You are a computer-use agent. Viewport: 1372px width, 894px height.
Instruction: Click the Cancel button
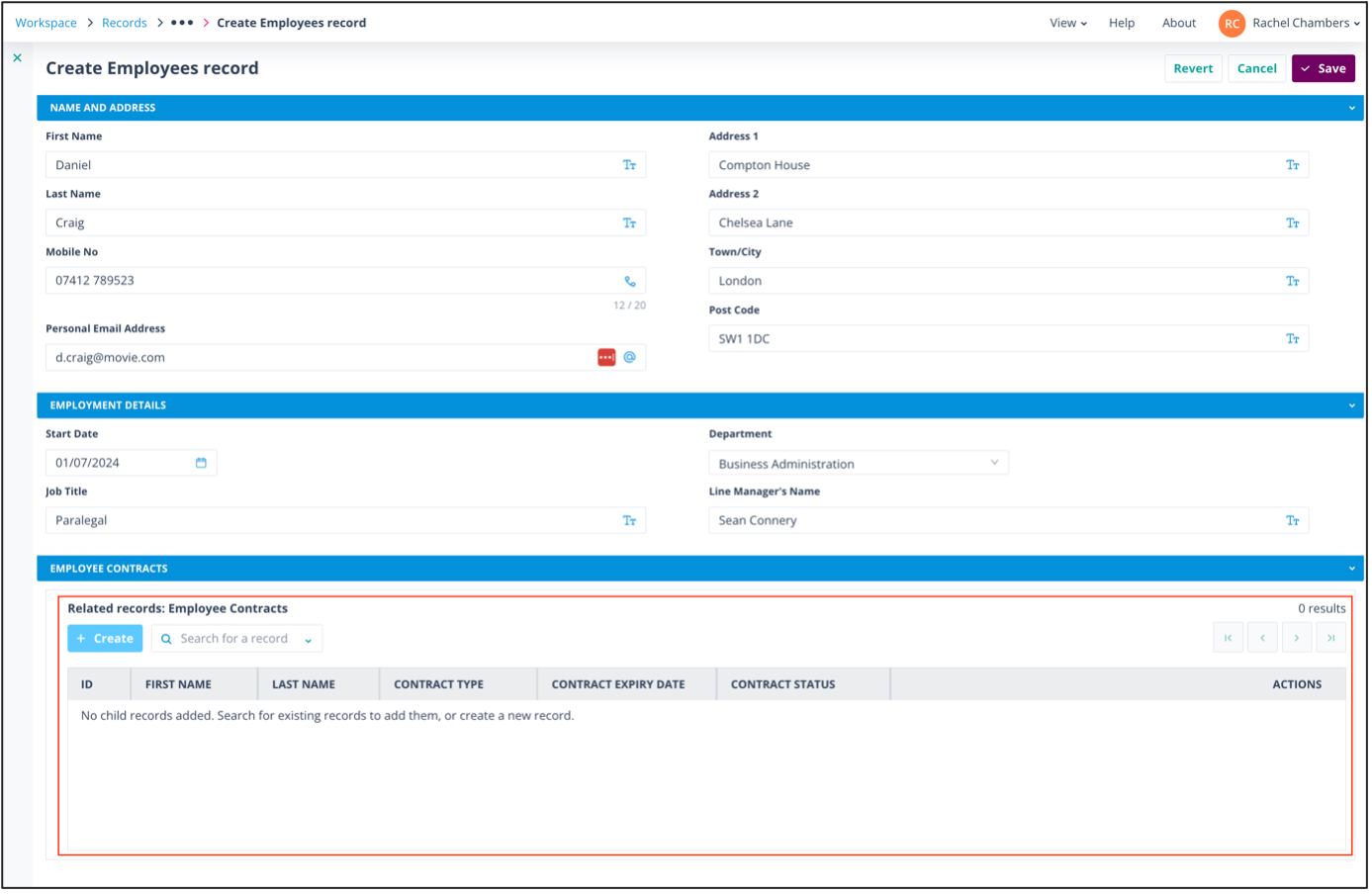point(1257,69)
